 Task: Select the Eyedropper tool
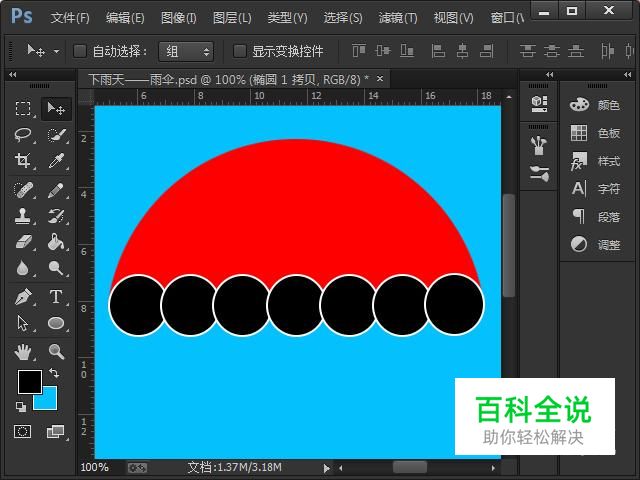click(56, 160)
